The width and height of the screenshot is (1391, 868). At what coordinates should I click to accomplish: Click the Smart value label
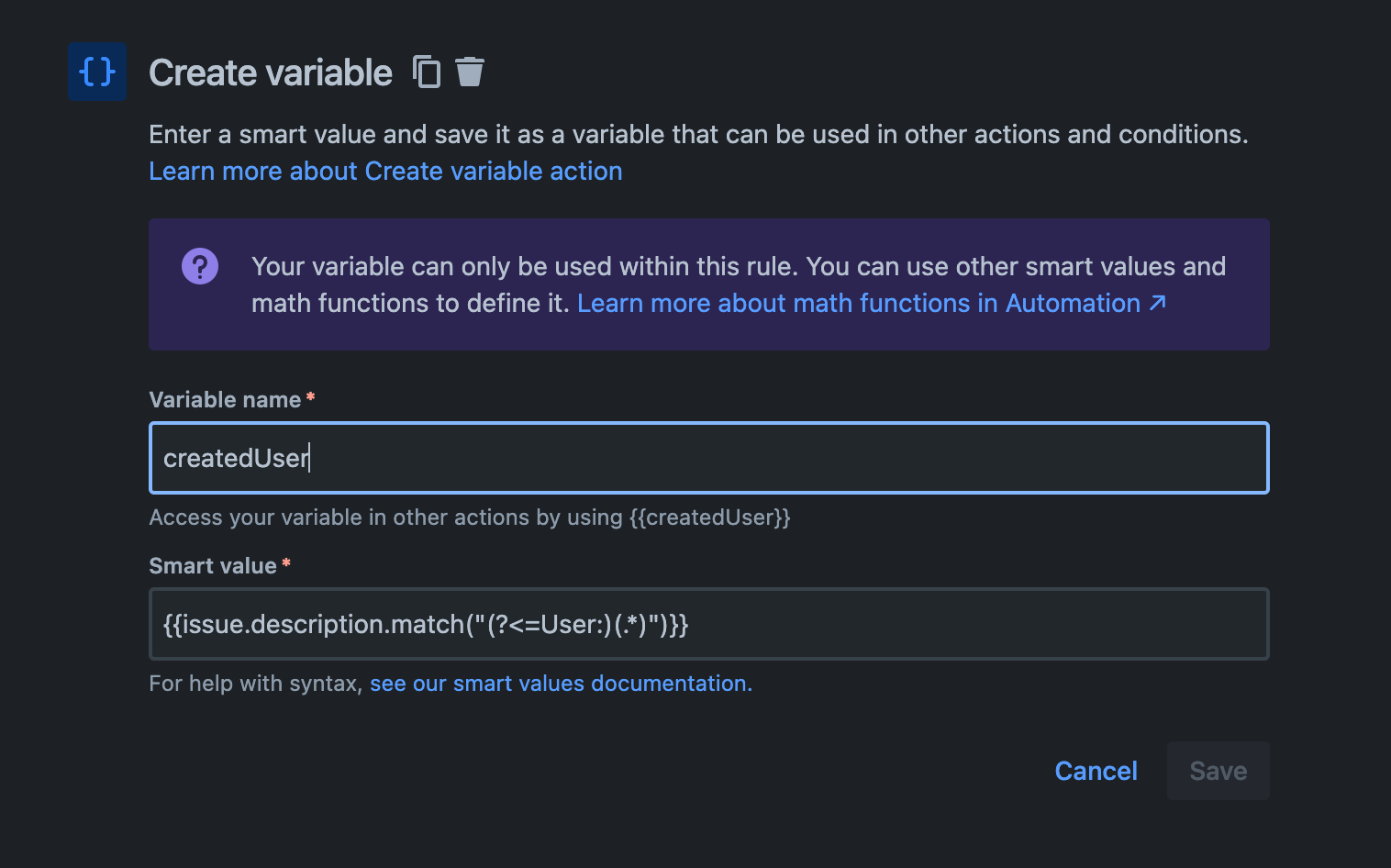[213, 566]
